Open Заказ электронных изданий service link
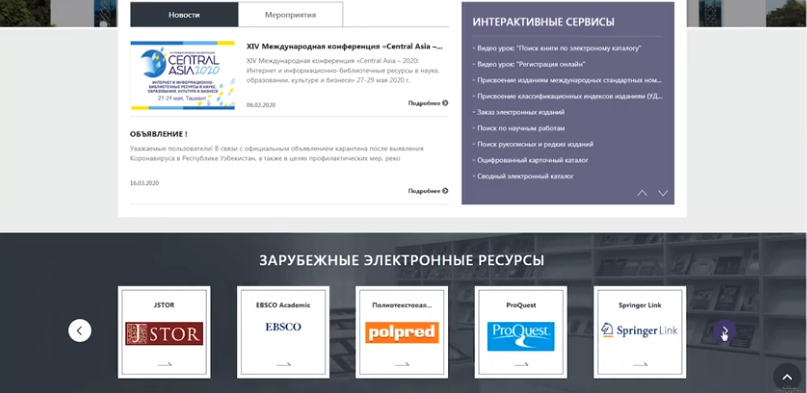The width and height of the screenshot is (807, 393). pos(520,112)
